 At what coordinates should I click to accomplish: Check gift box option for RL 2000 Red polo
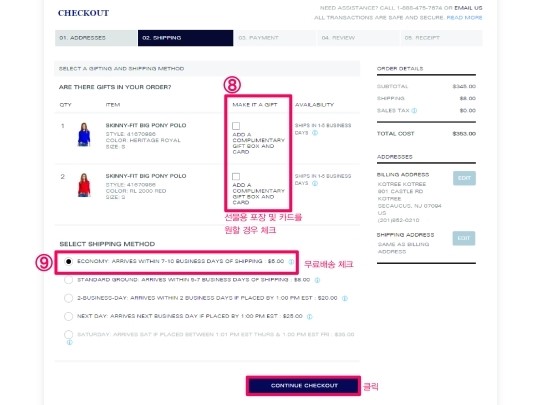pos(236,176)
